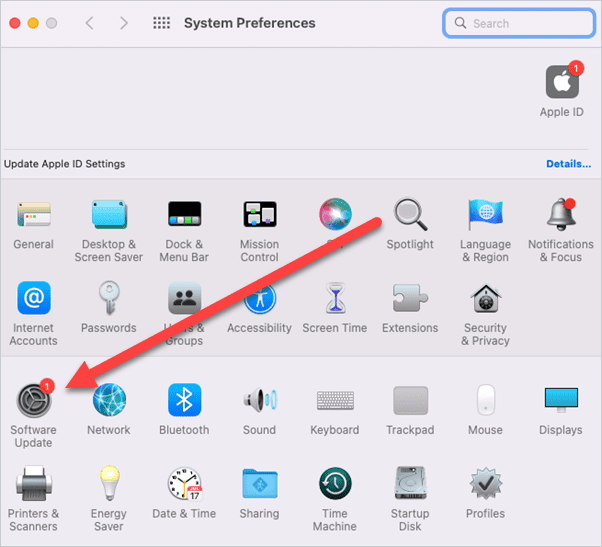Open Energy Saver settings

pyautogui.click(x=109, y=483)
